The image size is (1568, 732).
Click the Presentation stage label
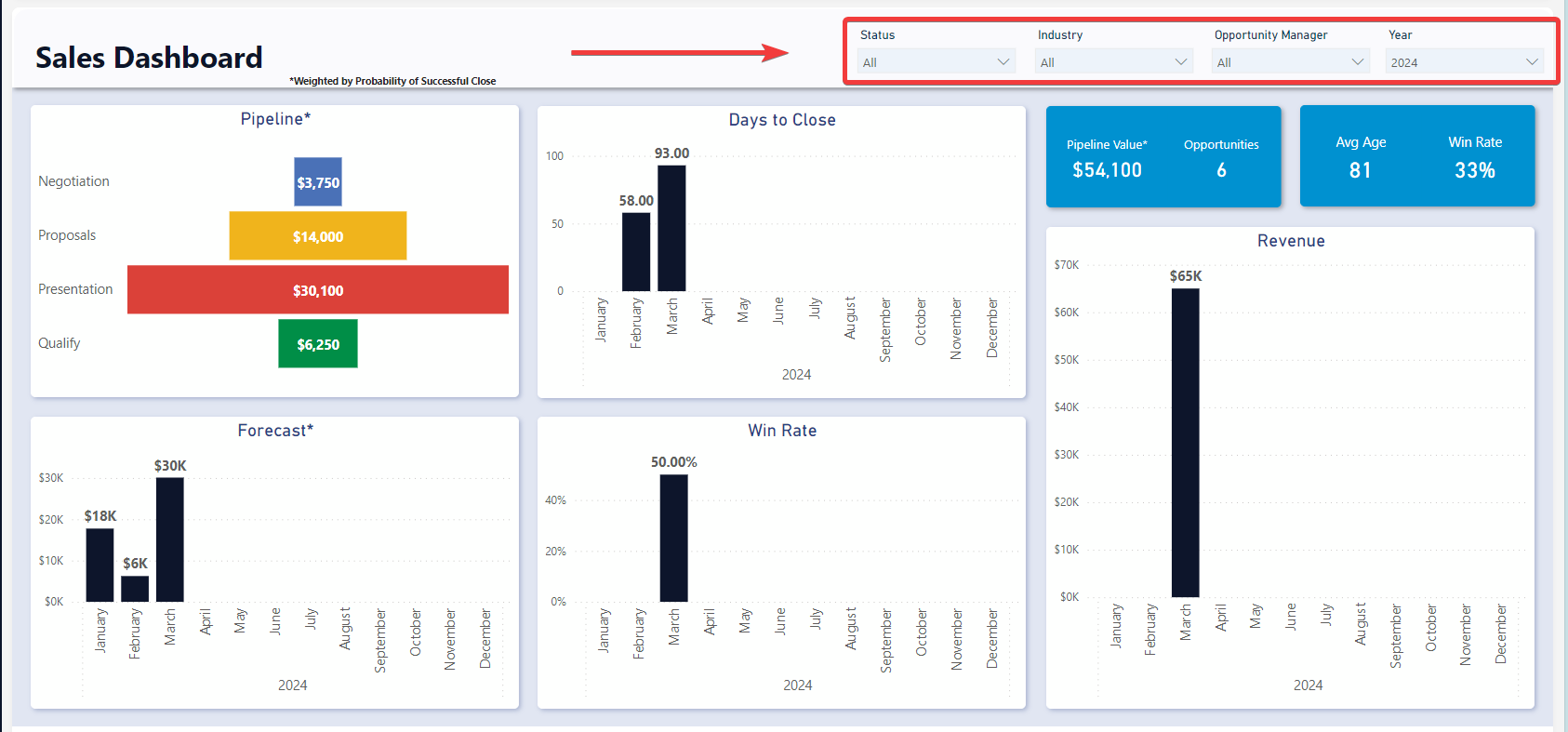click(x=75, y=289)
